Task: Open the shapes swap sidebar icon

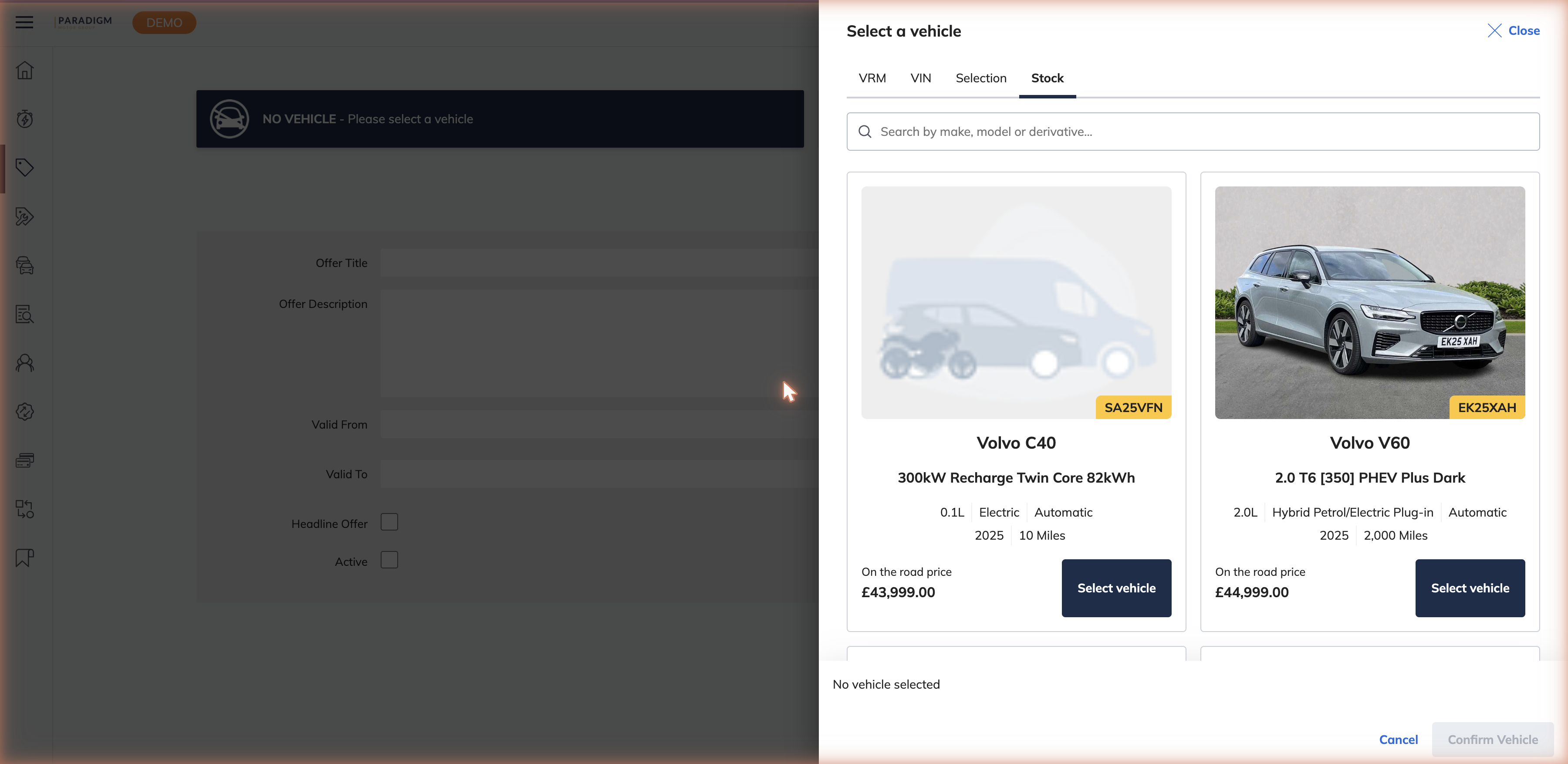Action: pos(24,509)
